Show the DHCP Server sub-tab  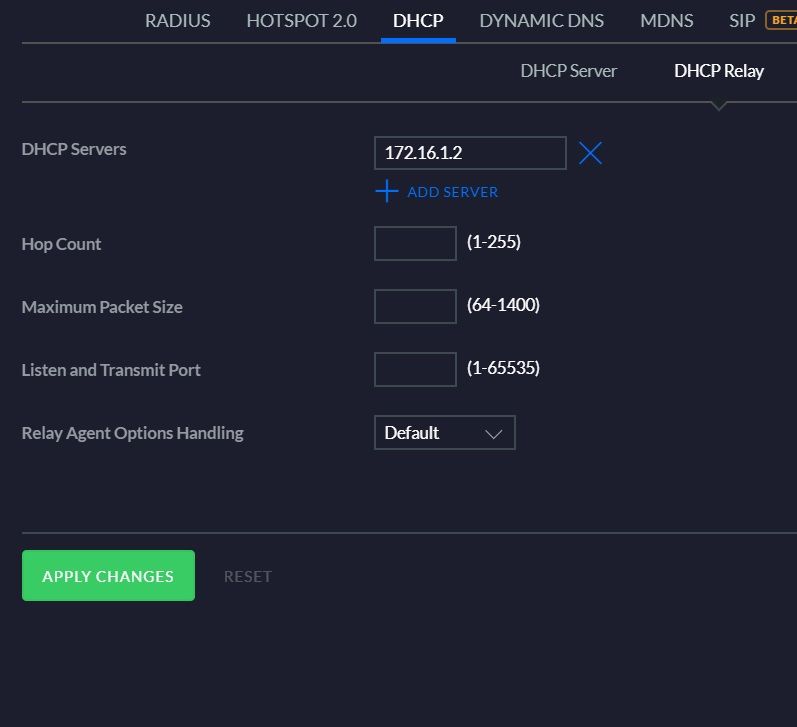click(x=568, y=71)
